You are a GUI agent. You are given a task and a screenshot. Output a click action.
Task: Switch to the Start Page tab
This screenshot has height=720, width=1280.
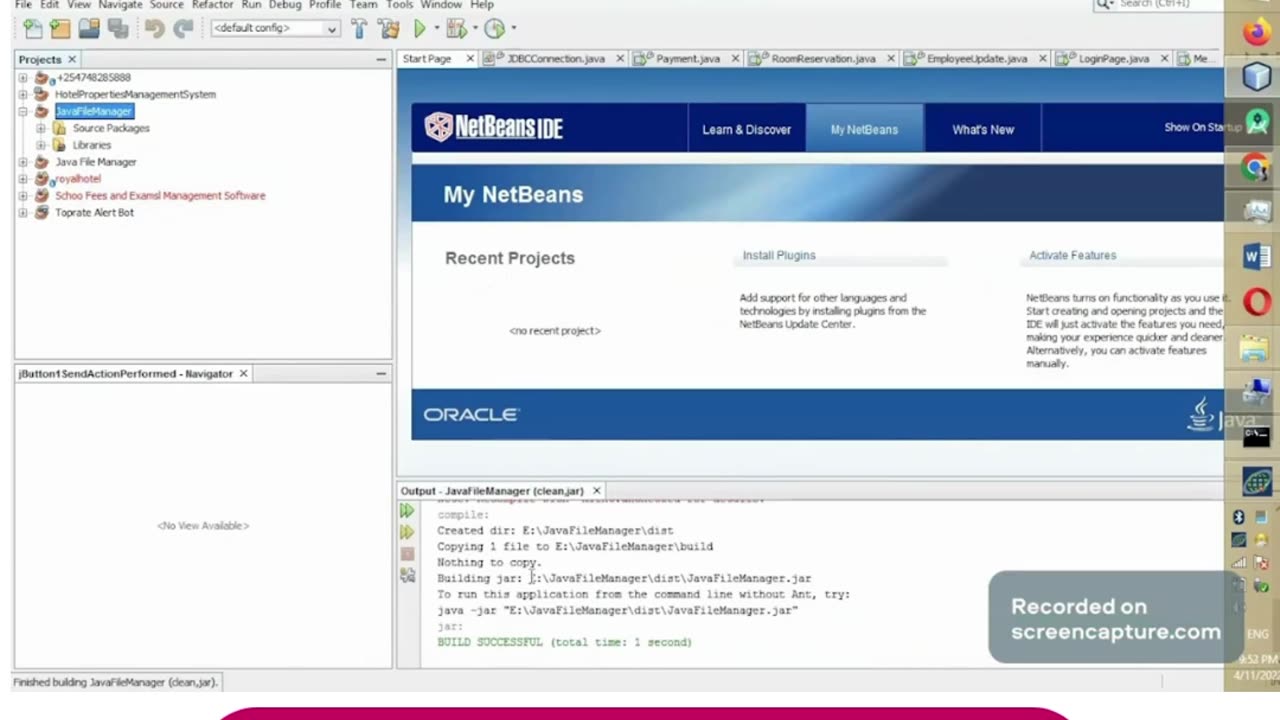click(427, 59)
